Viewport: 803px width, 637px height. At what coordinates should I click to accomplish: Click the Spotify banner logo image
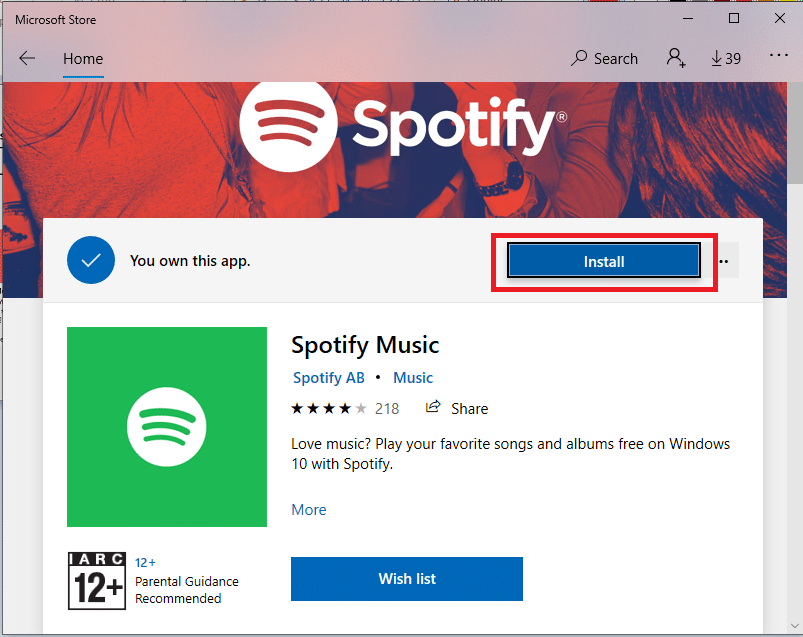click(403, 125)
